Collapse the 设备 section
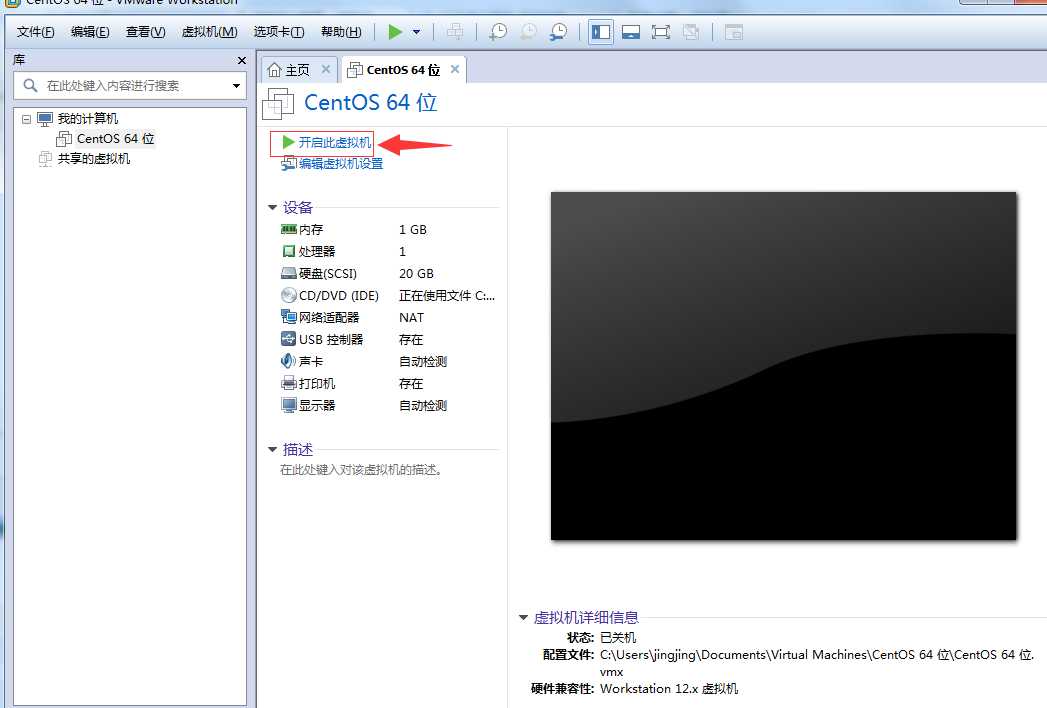The width and height of the screenshot is (1047, 708). (x=272, y=208)
